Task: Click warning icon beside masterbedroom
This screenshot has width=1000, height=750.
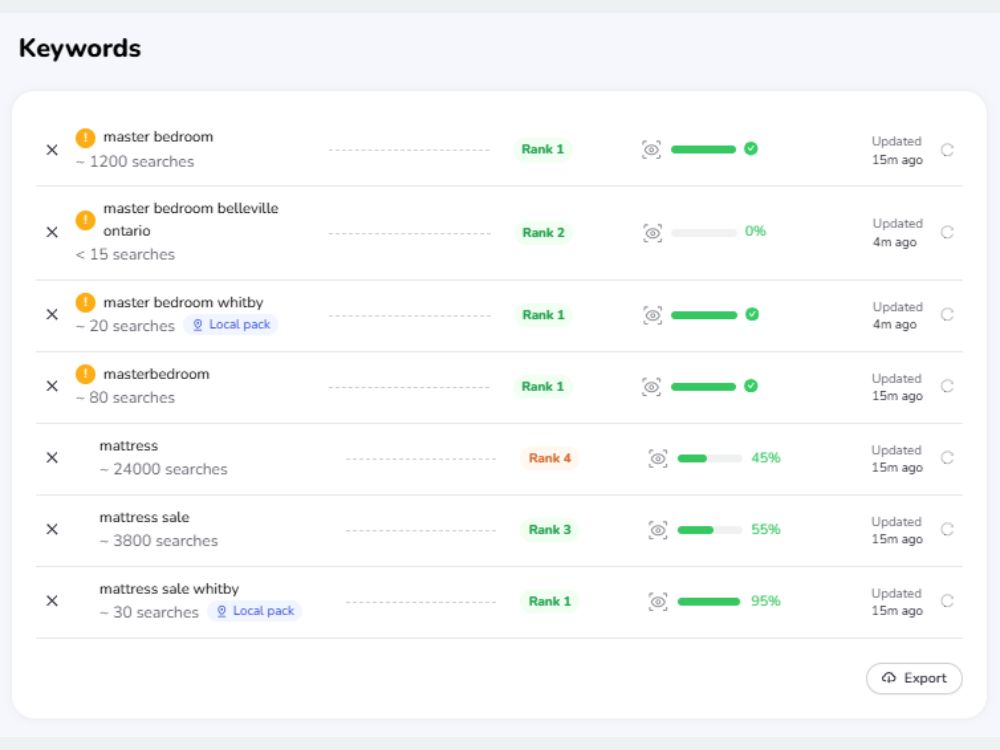Action: 85,374
